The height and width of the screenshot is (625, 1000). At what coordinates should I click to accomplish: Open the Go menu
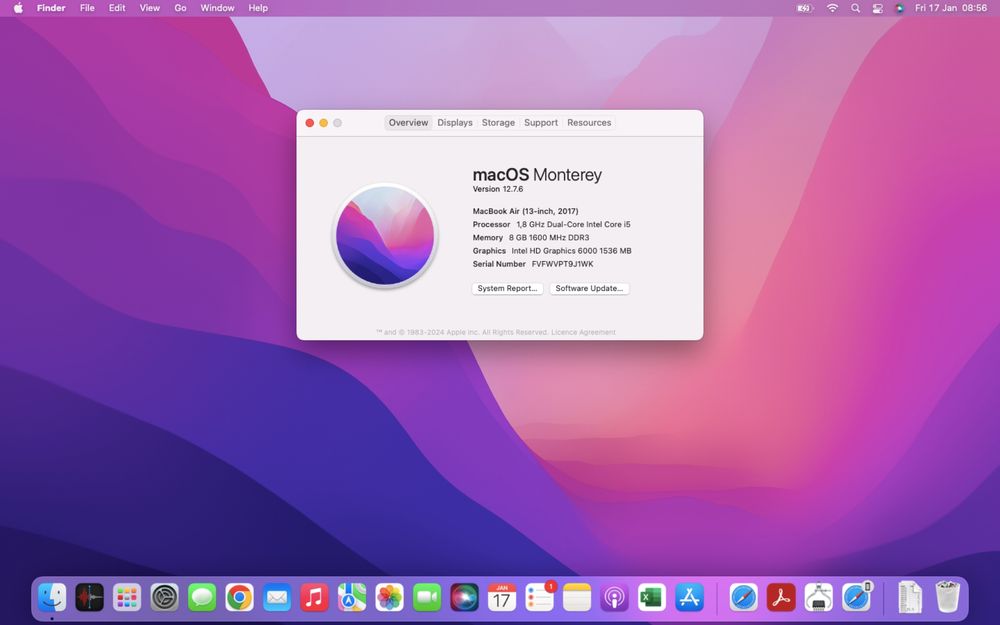pyautogui.click(x=180, y=8)
